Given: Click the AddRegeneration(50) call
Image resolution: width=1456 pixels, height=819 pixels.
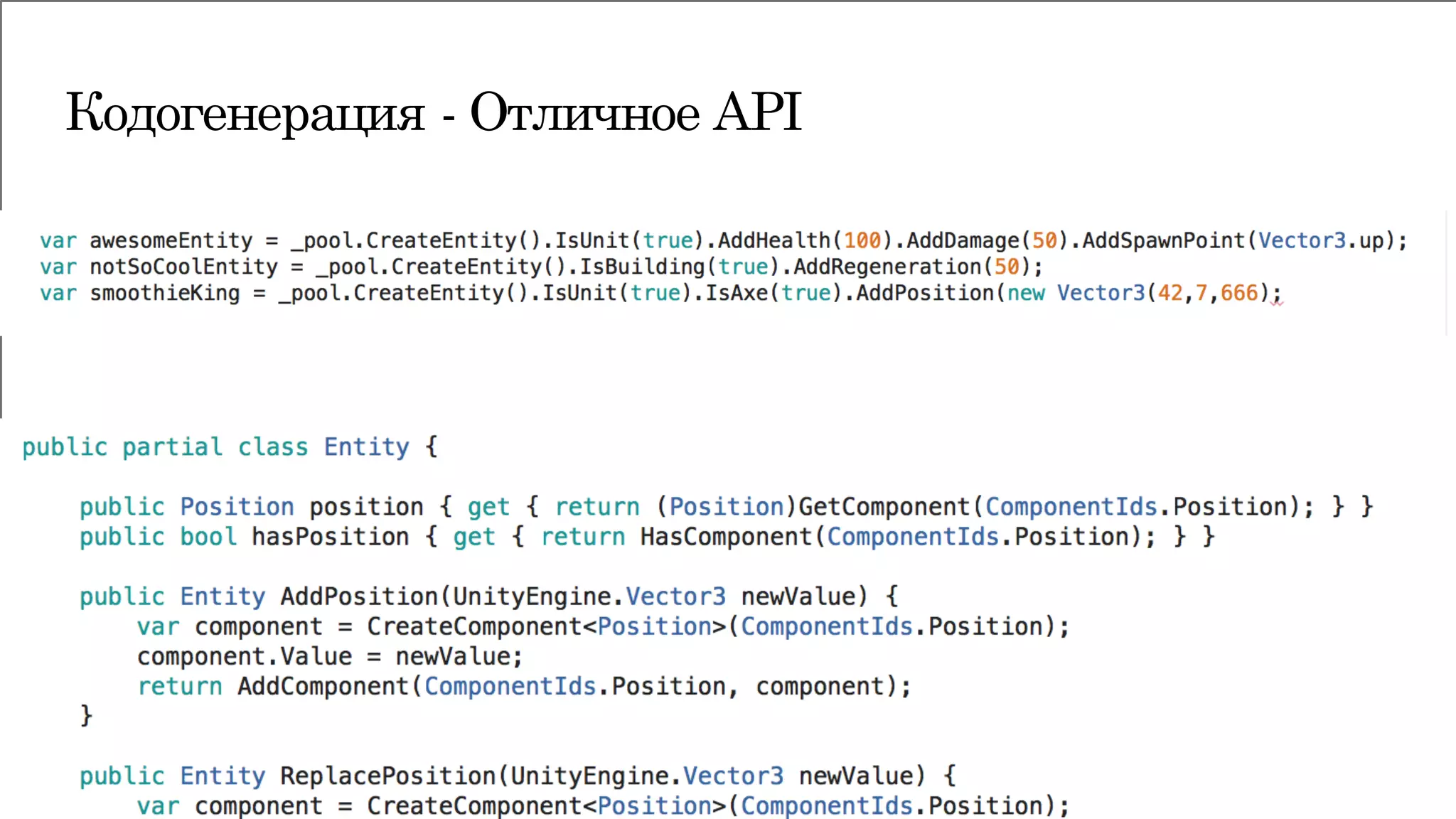Looking at the screenshot, I should coord(912,267).
